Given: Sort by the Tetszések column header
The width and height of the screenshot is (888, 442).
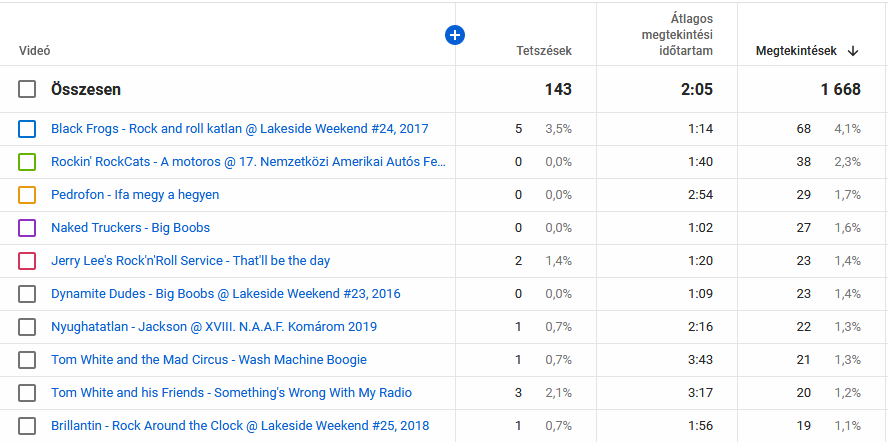Looking at the screenshot, I should click(543, 51).
